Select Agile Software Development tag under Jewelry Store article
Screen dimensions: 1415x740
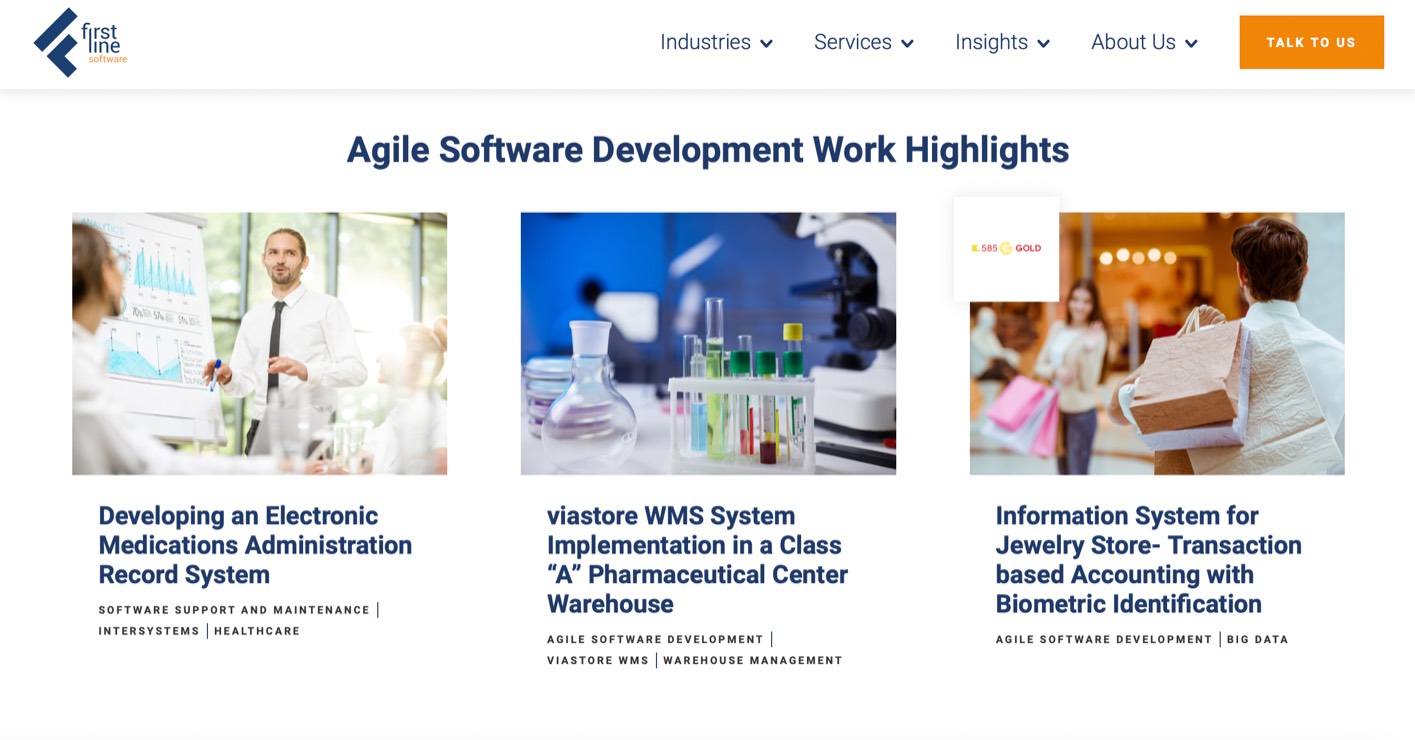(1104, 639)
